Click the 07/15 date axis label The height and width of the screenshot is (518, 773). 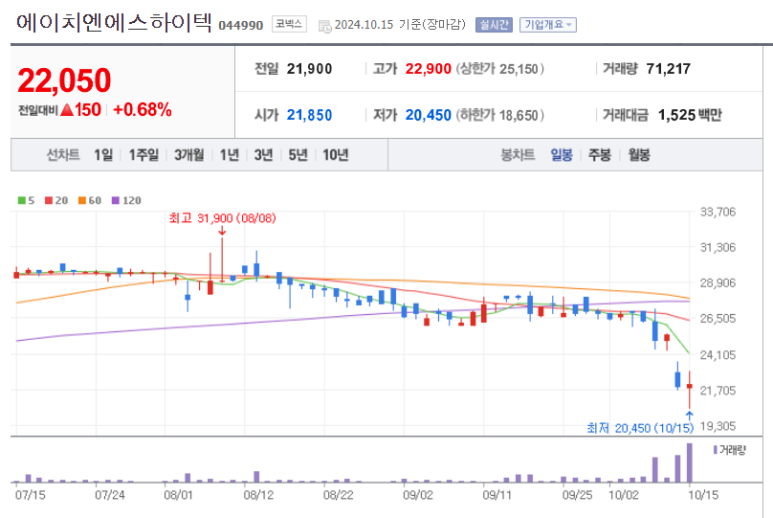click(x=30, y=495)
